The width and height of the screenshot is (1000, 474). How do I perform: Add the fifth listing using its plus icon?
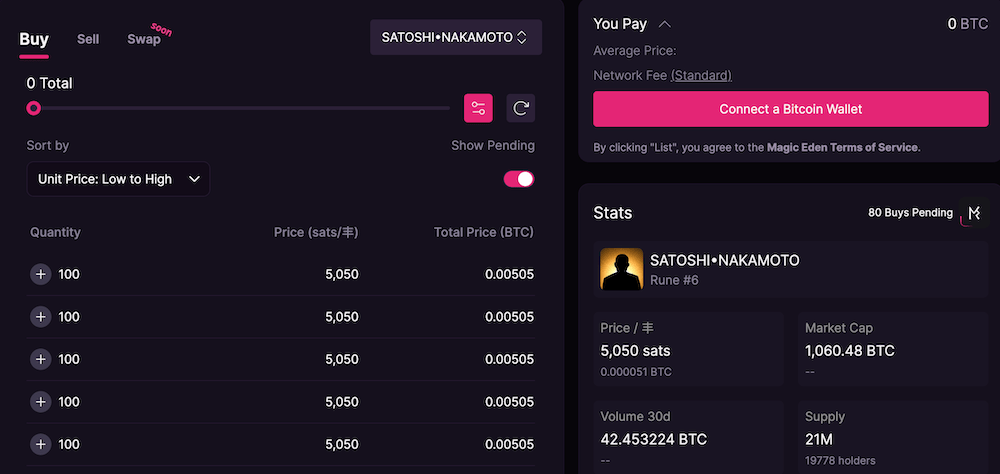[x=40, y=444]
